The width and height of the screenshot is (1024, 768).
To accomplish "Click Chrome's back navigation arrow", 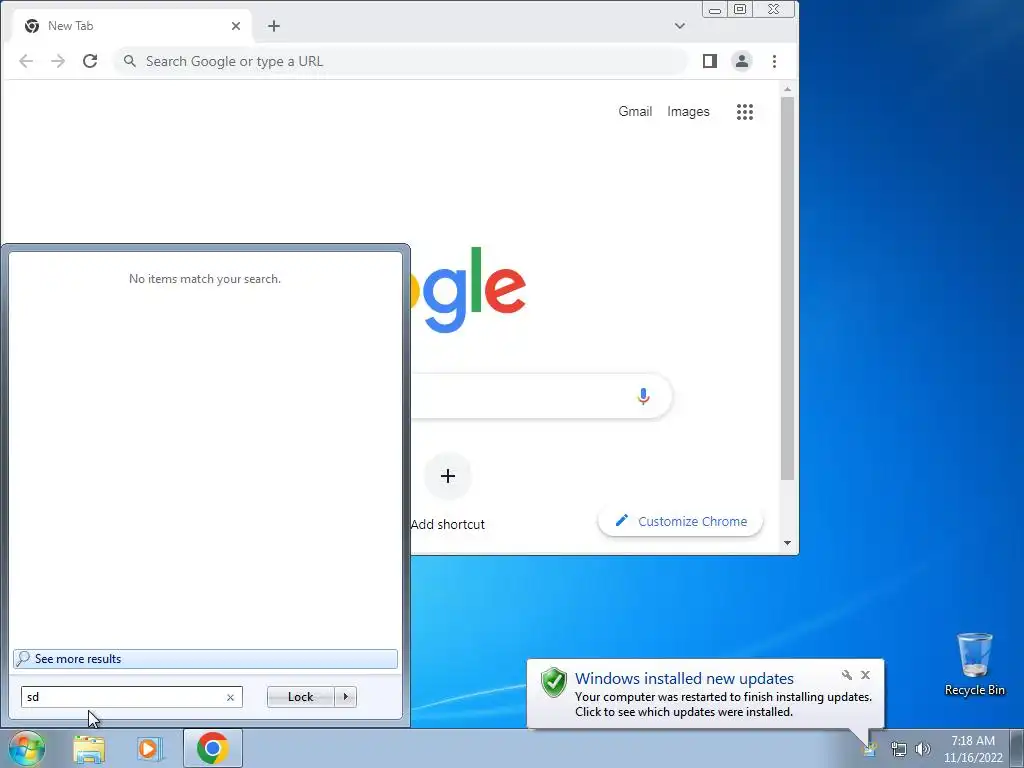I will click(26, 61).
